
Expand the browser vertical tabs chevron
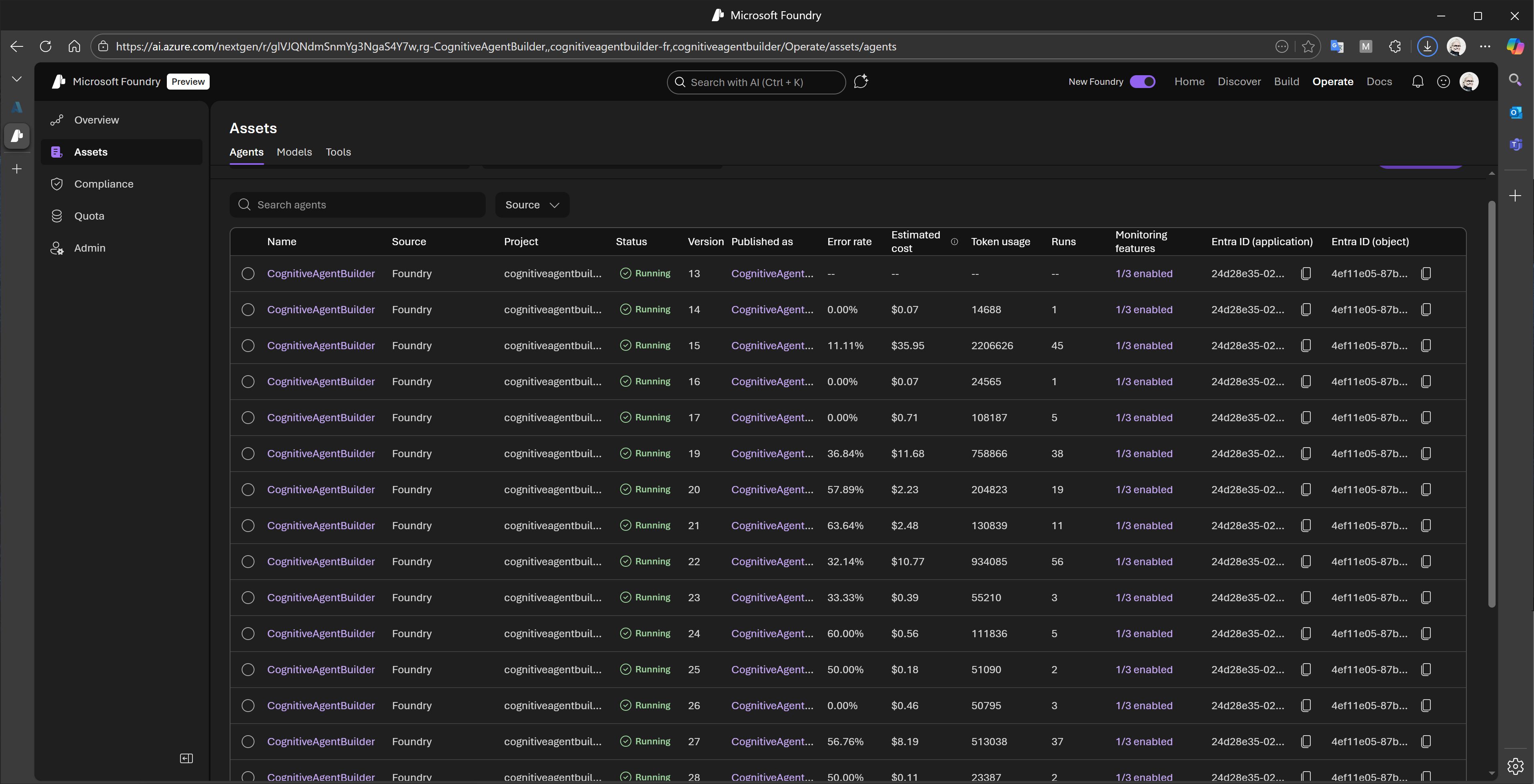point(17,78)
